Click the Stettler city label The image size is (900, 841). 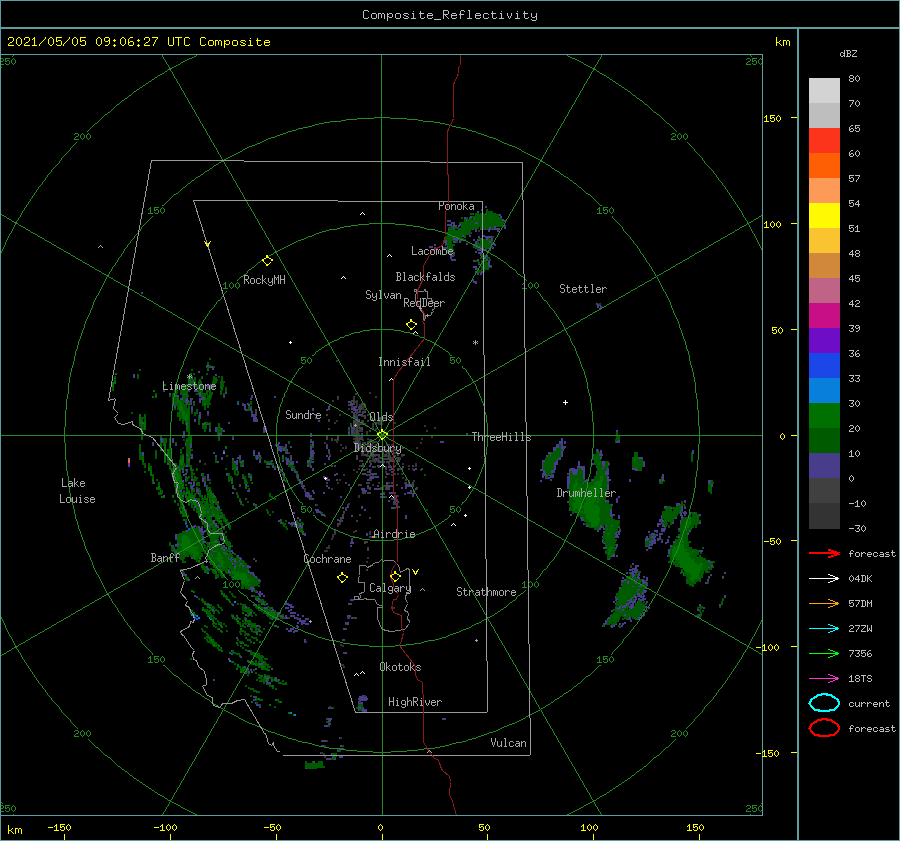[583, 289]
